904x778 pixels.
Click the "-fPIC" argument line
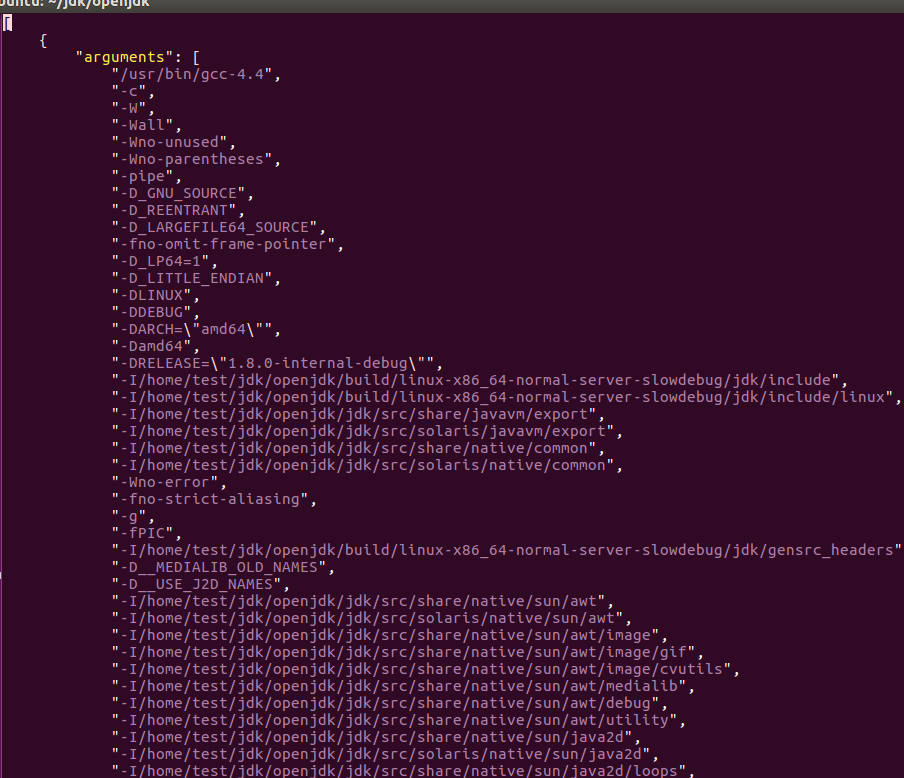tap(146, 533)
